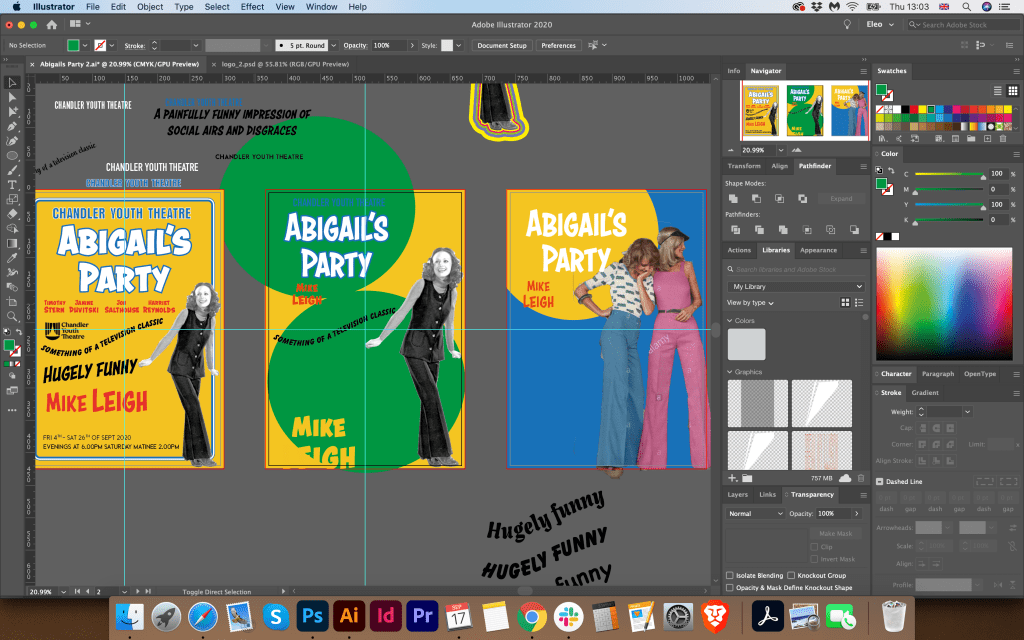Click the Cyan slider in Color panel
This screenshot has height=640, width=1024.
click(948, 175)
